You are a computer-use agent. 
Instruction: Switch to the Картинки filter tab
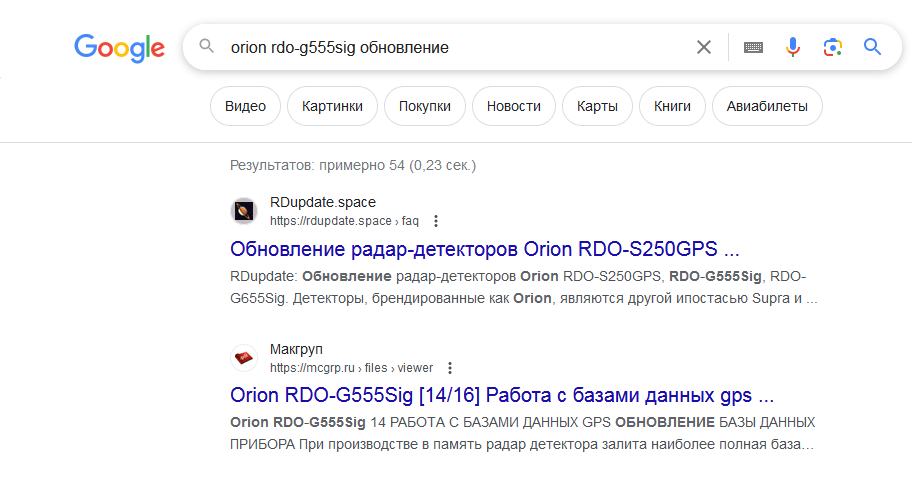tap(332, 106)
